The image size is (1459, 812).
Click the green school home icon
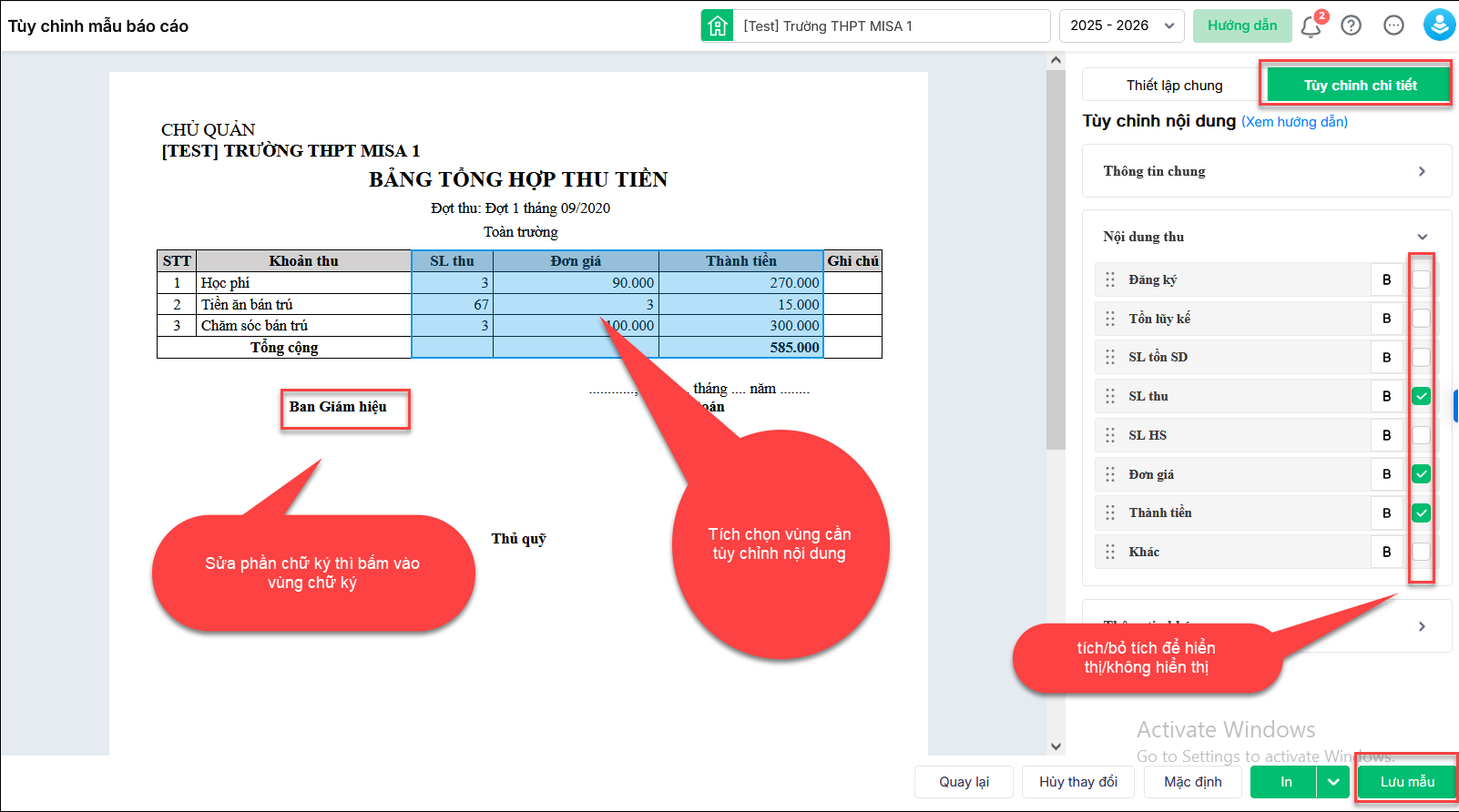click(x=718, y=25)
